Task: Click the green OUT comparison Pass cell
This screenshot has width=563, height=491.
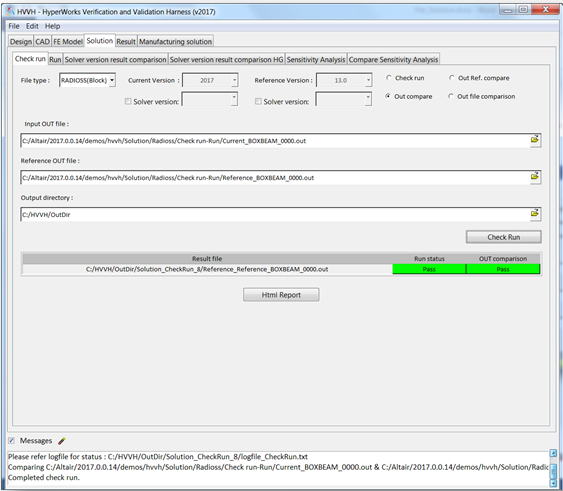Action: point(503,269)
